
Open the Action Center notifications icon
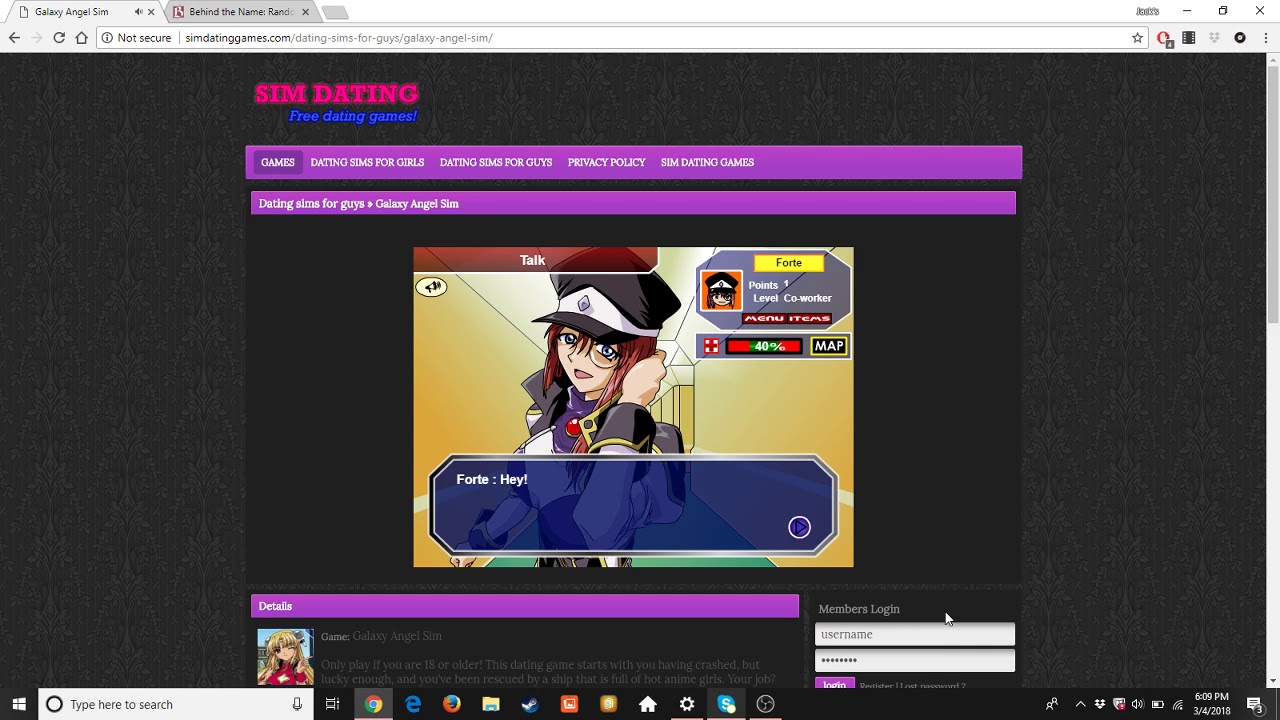1255,704
